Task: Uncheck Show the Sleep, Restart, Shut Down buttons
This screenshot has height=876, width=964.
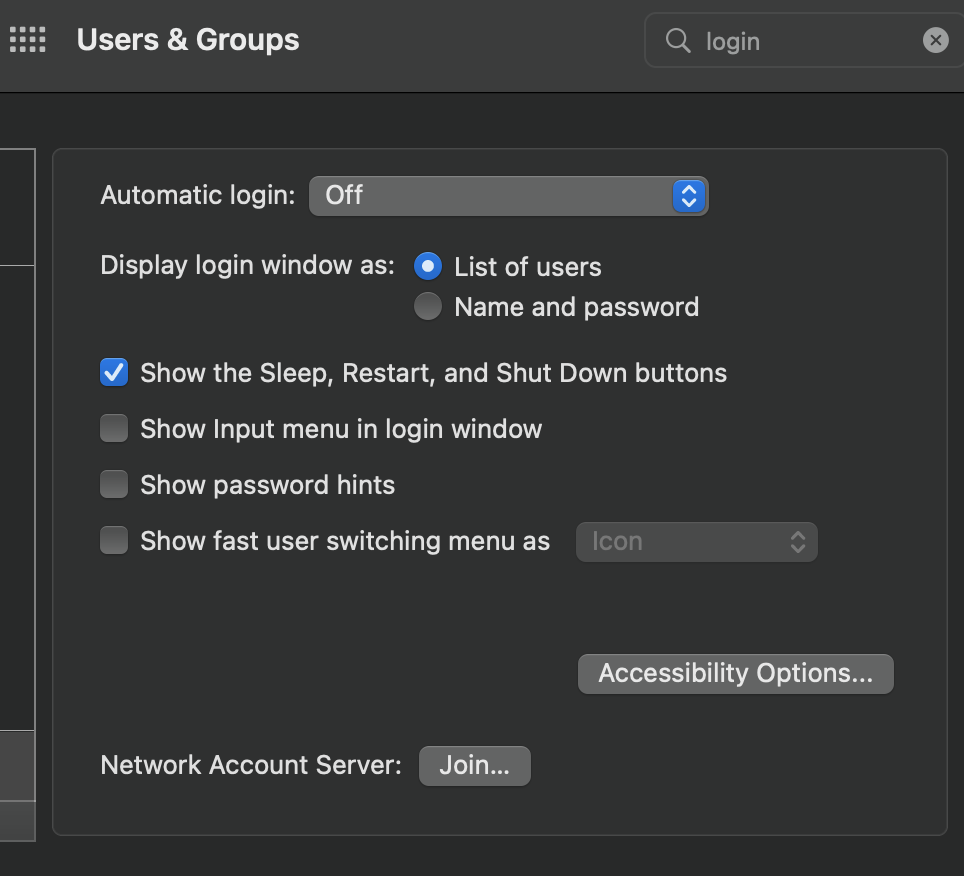Action: 114,373
